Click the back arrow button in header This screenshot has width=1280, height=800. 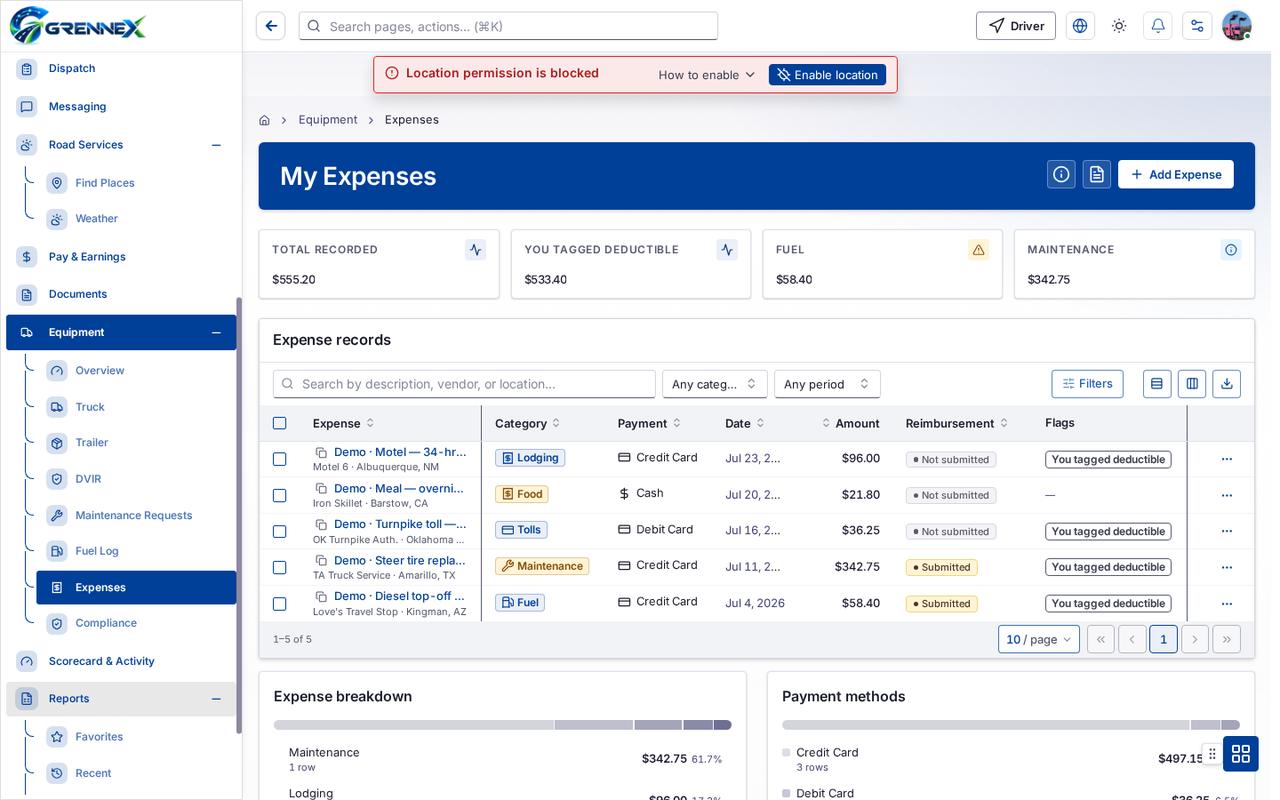point(271,26)
